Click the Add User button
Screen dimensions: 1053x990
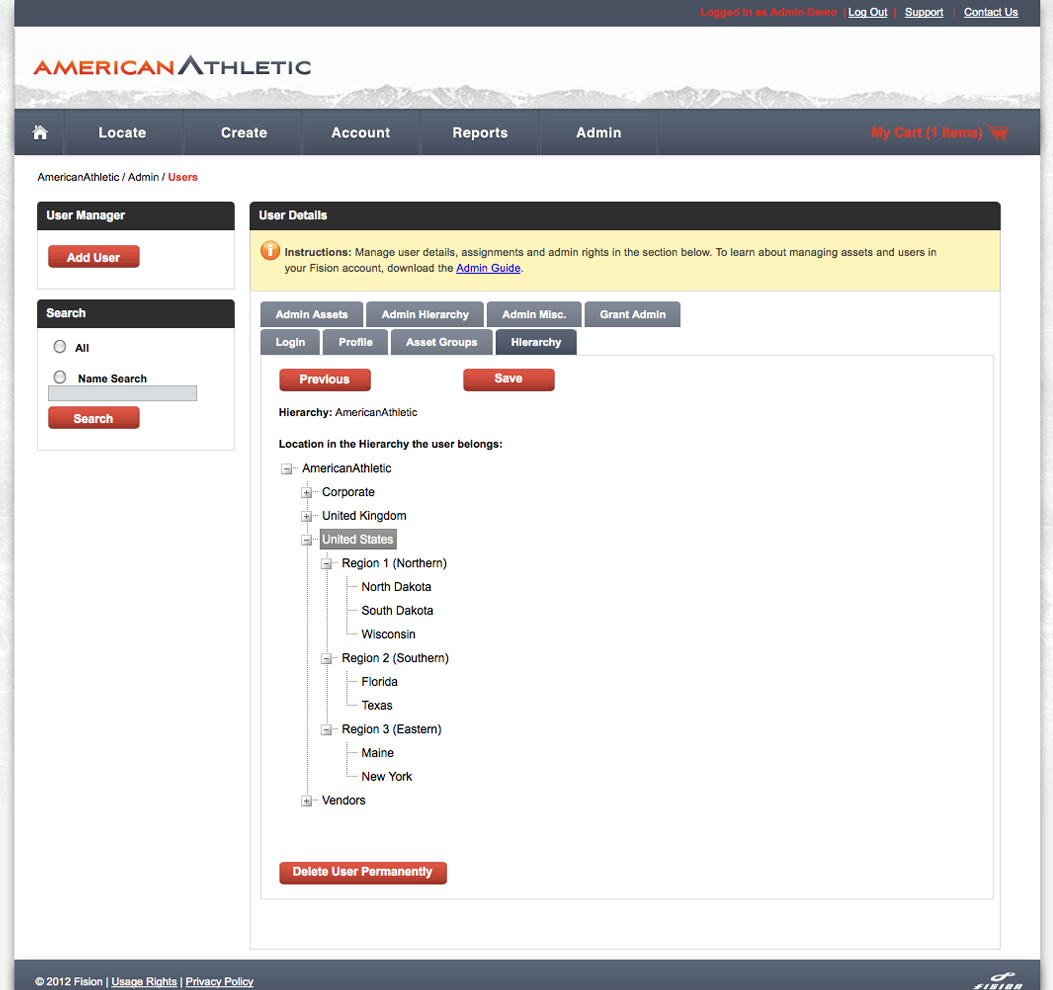93,257
